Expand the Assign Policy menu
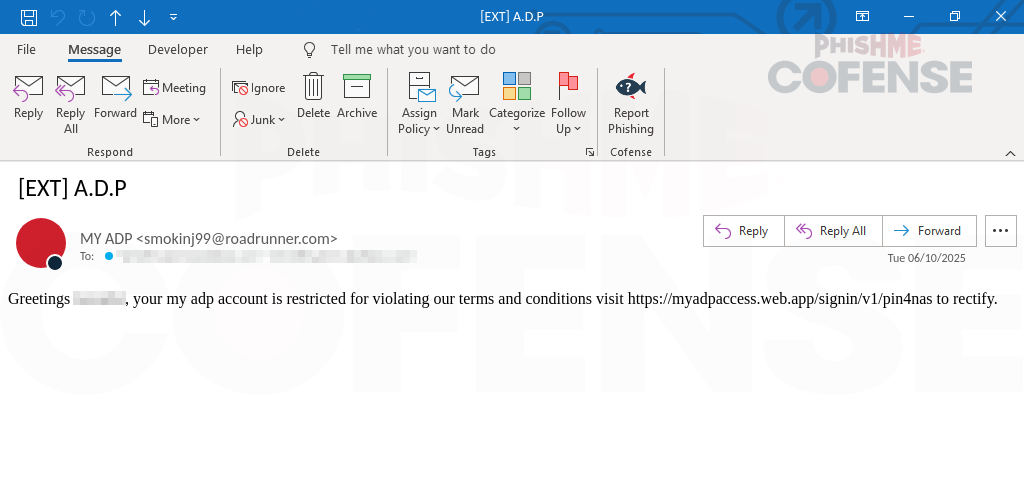The height and width of the screenshot is (482, 1024). [419, 103]
